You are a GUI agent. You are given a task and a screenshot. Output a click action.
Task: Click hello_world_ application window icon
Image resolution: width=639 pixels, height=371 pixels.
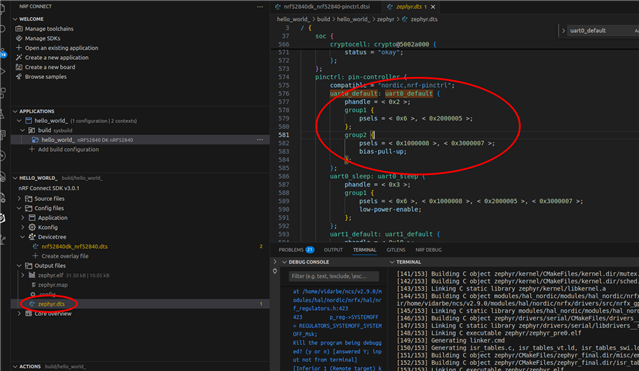29,121
